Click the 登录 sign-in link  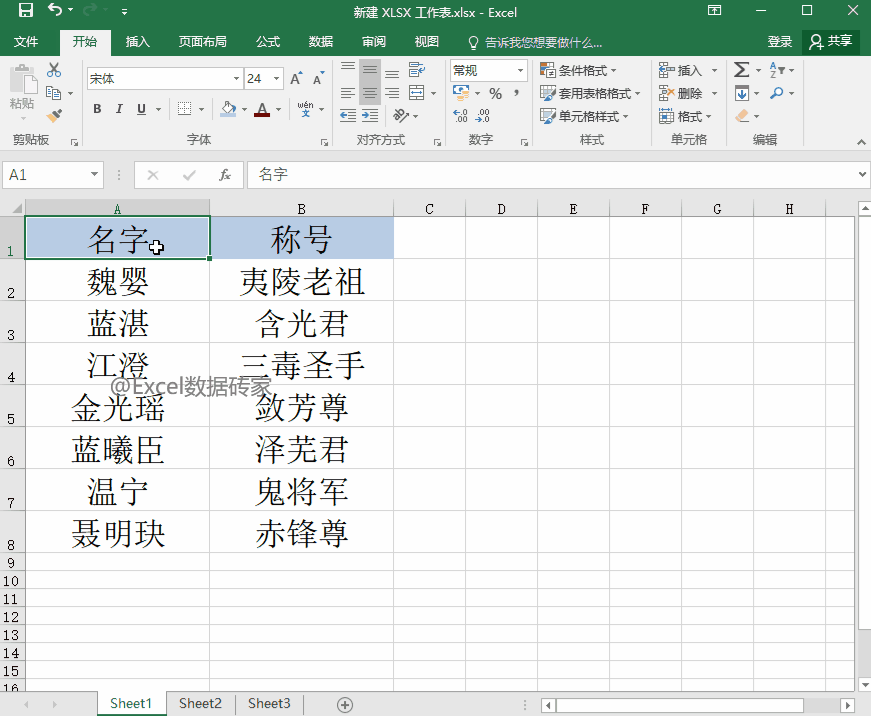[779, 42]
